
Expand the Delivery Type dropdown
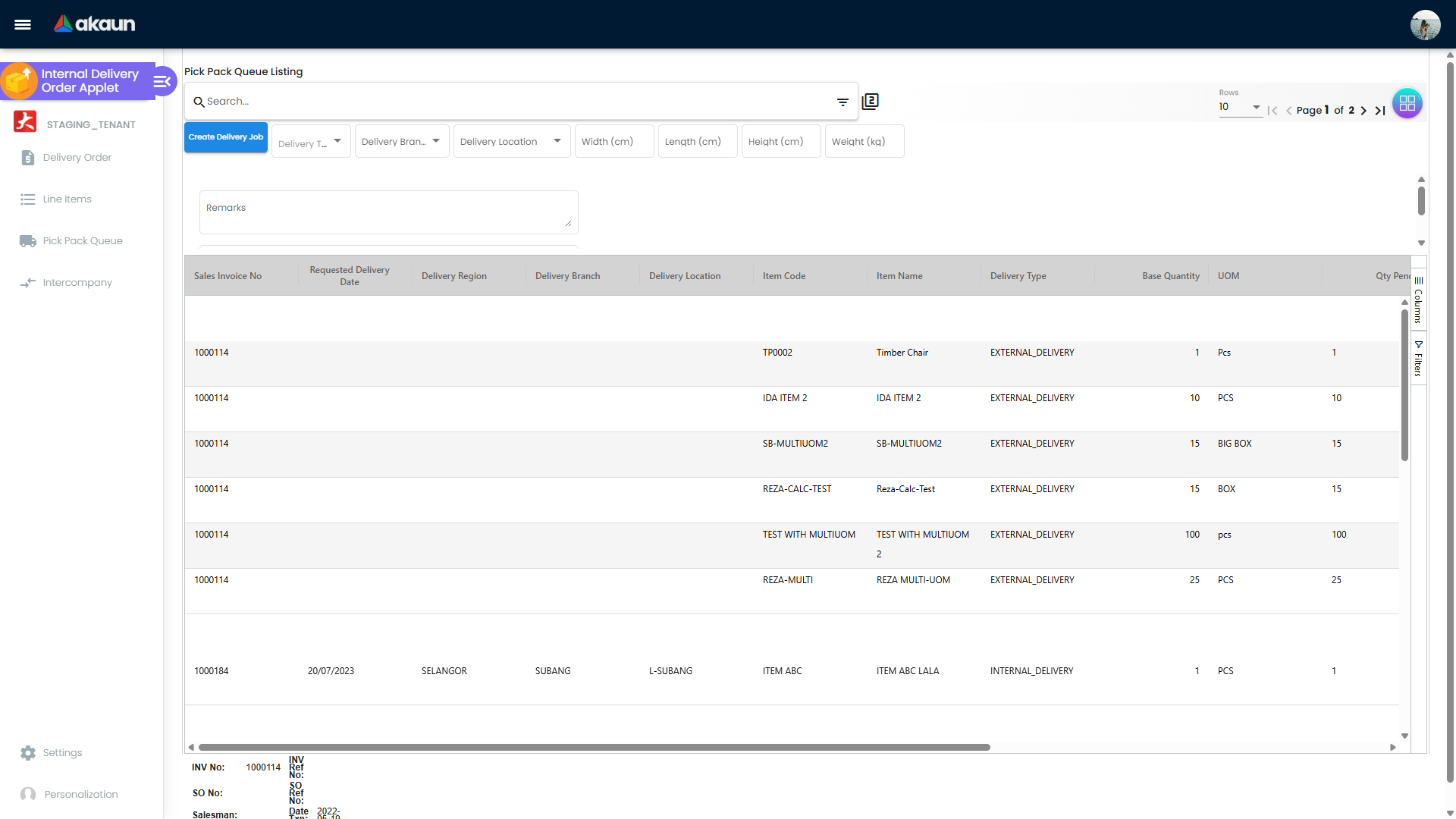(x=311, y=141)
